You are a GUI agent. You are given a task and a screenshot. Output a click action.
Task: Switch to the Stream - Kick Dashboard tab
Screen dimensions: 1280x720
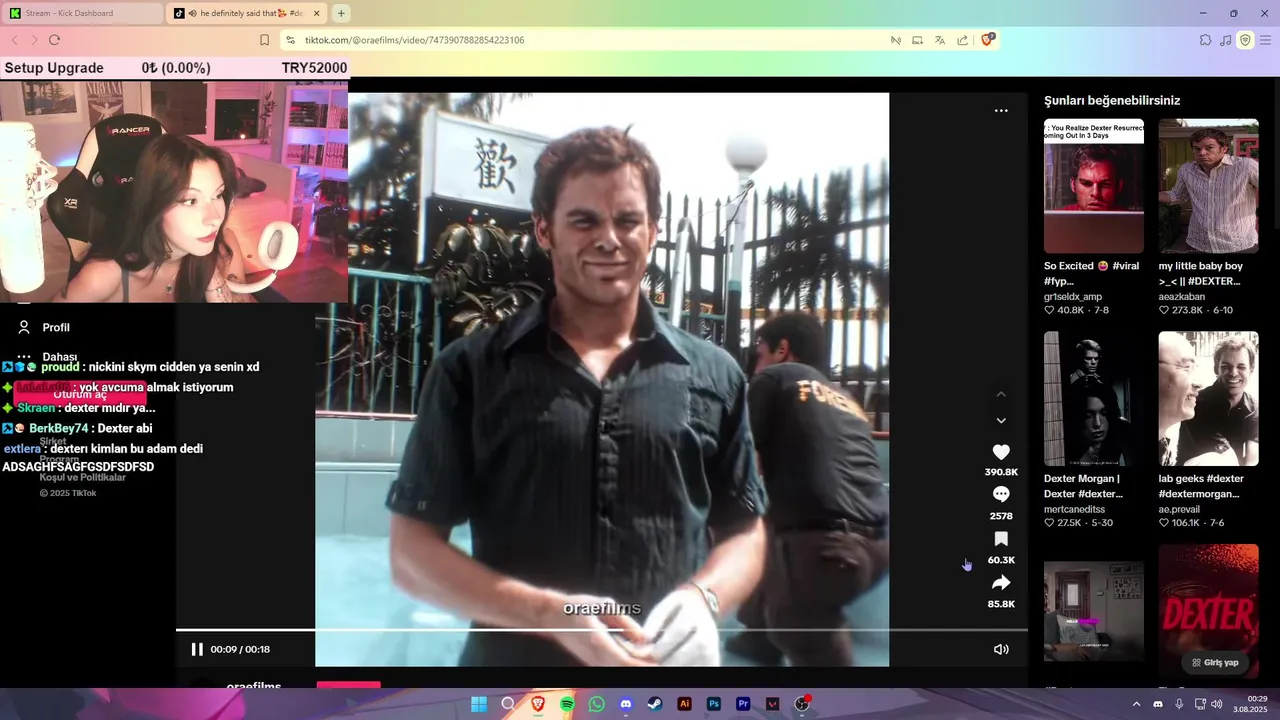click(84, 13)
